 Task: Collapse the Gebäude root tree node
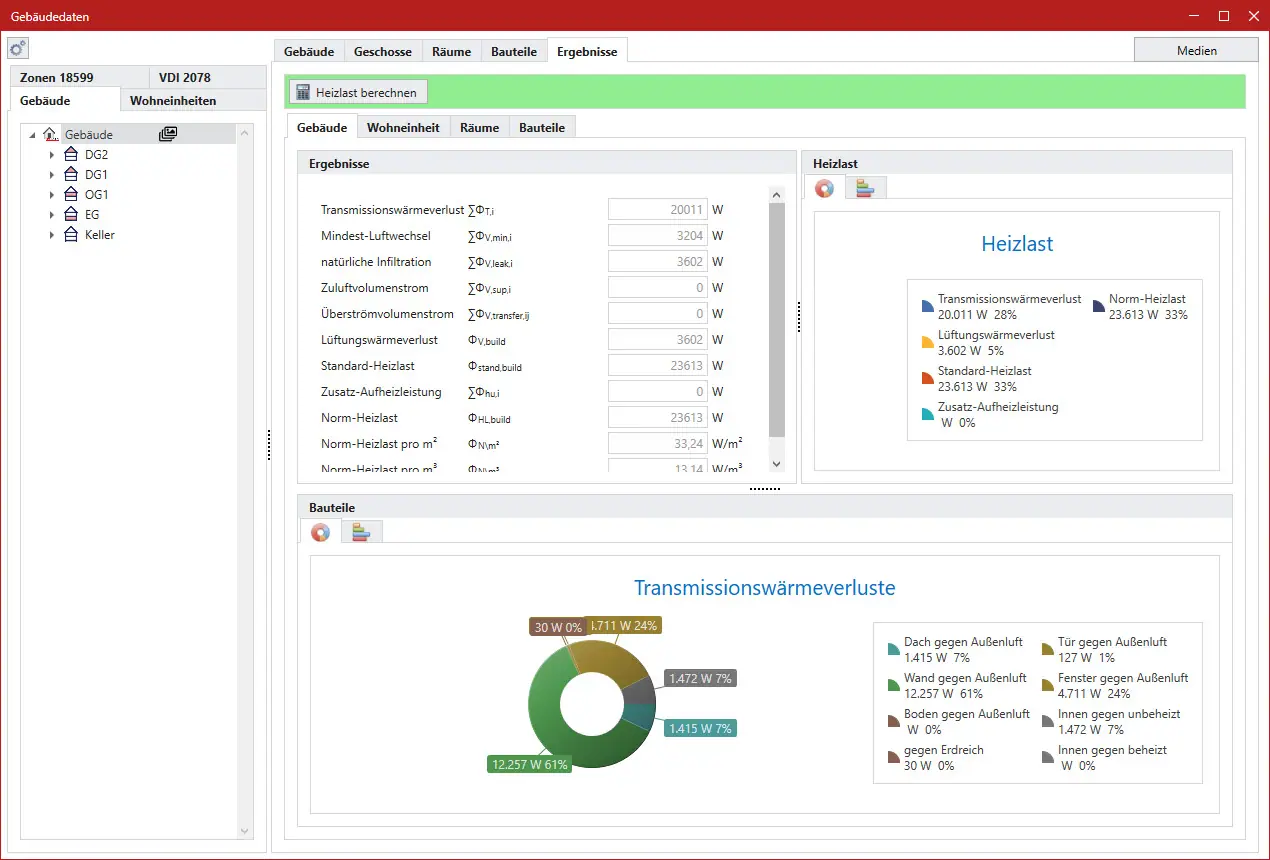click(x=32, y=135)
